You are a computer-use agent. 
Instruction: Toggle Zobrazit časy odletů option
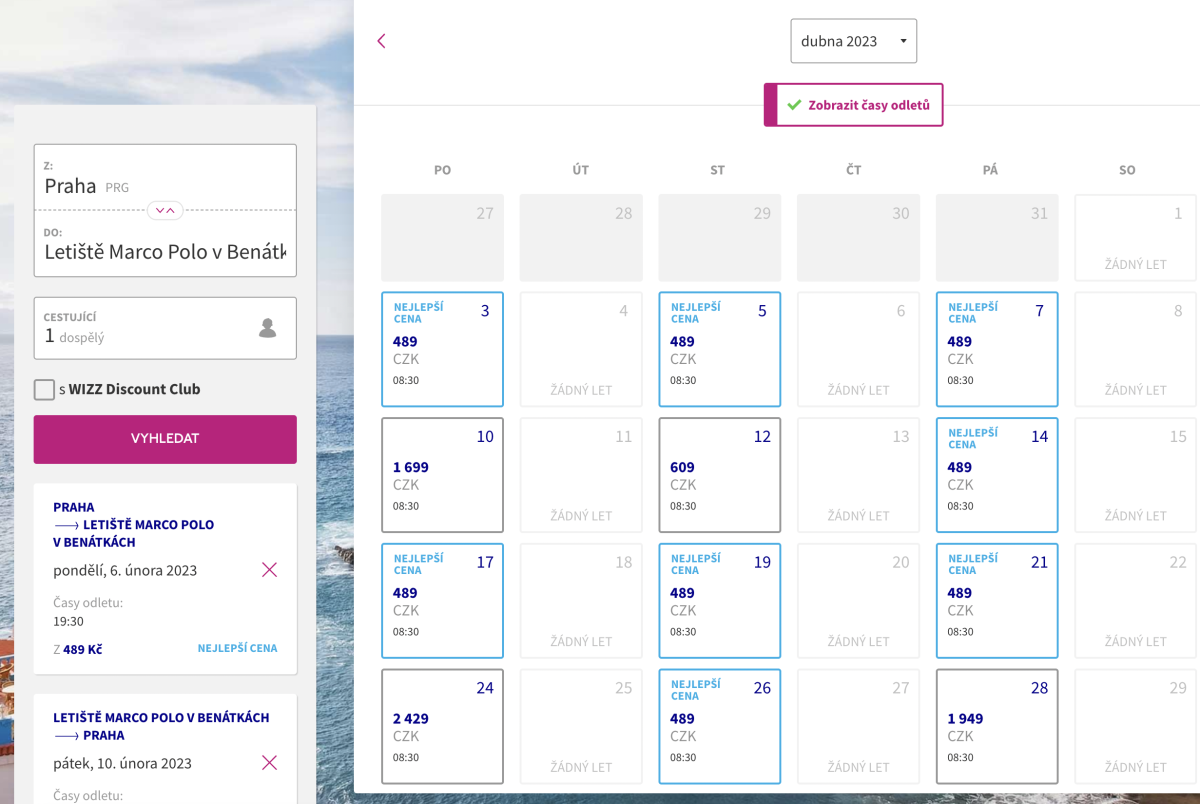[x=854, y=105]
